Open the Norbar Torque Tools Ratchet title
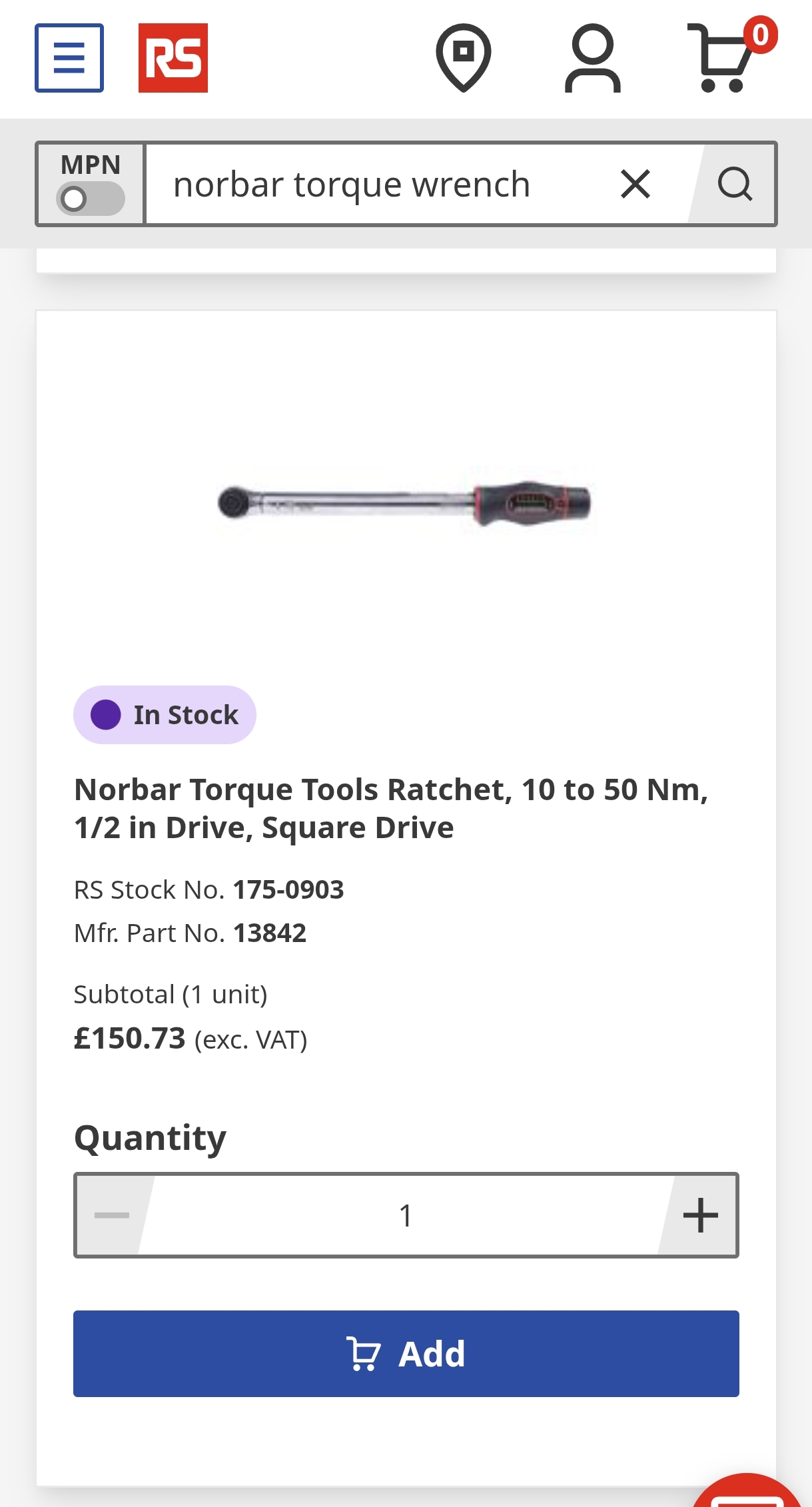This screenshot has height=1507, width=812. 391,808
